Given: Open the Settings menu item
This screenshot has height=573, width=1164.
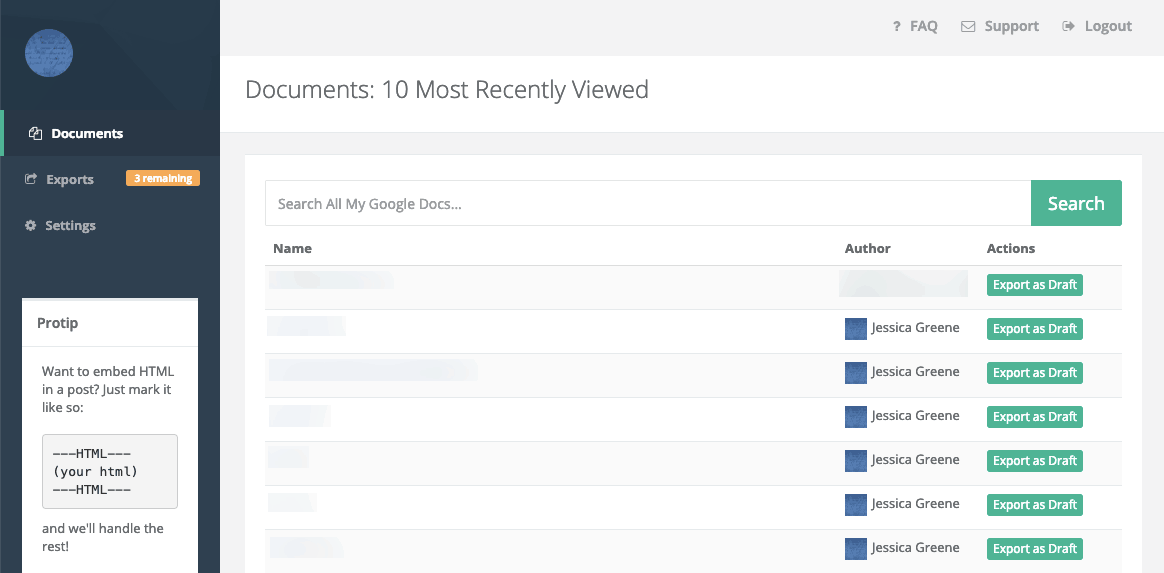Looking at the screenshot, I should 70,226.
